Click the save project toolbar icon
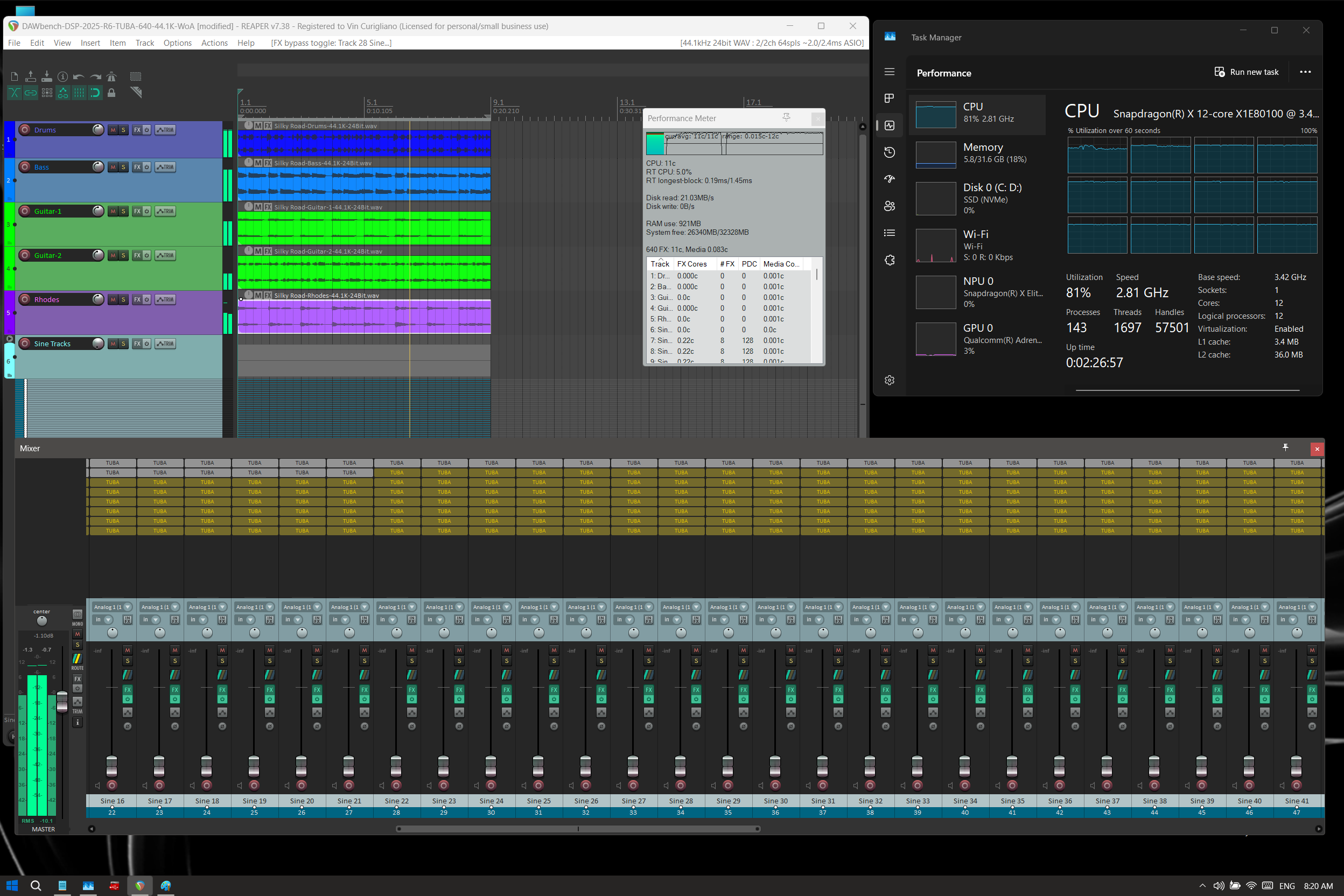Screen dimensions: 1344x896 pyautogui.click(x=47, y=76)
